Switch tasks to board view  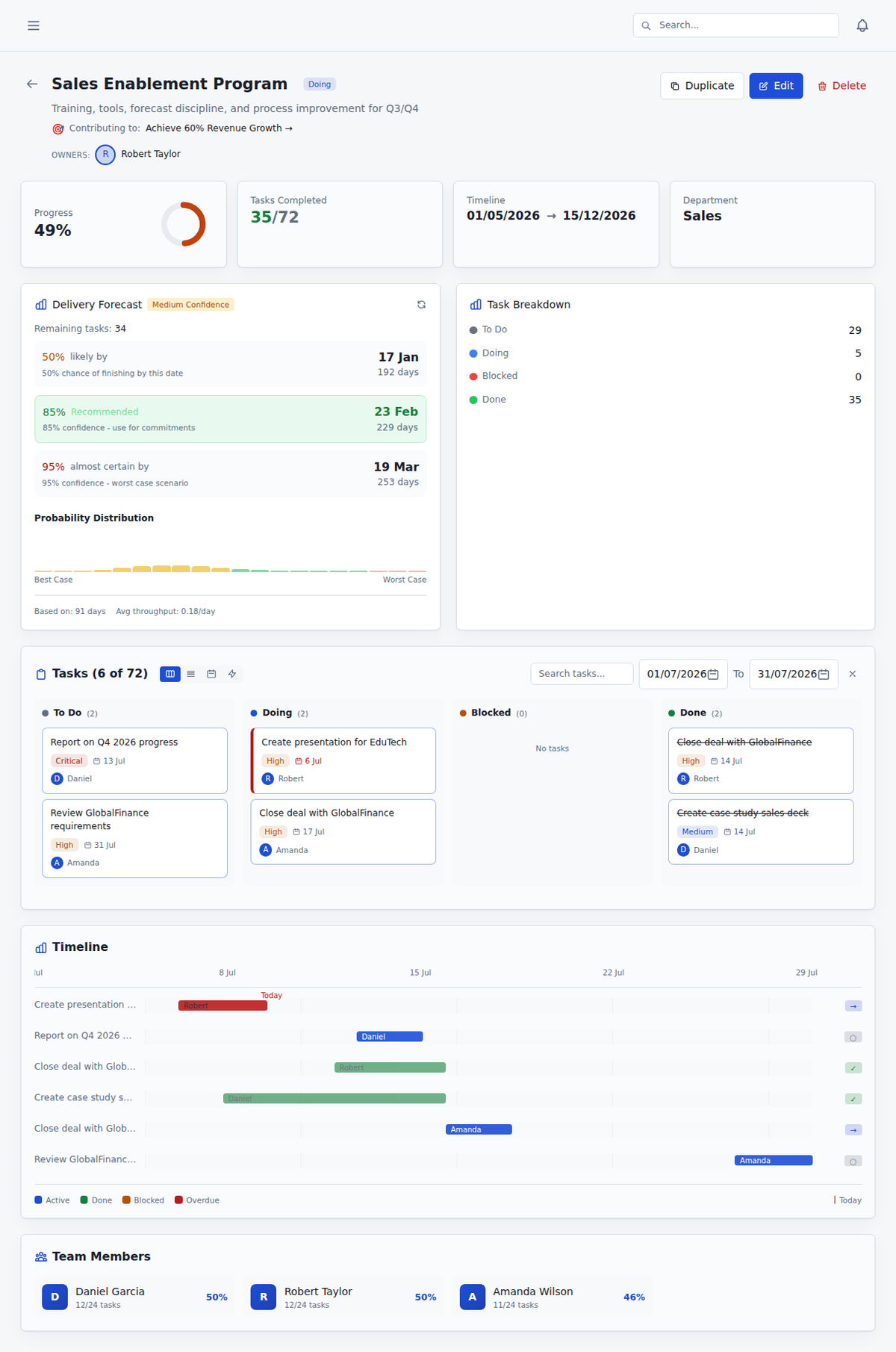pyautogui.click(x=170, y=674)
